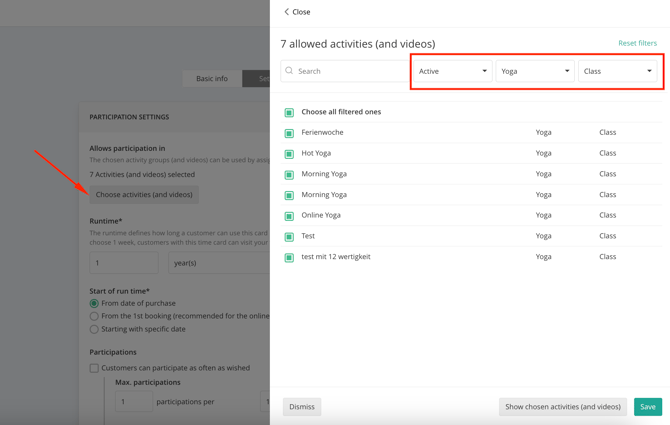Select Starting with specific date radio
Viewport: 670px width, 425px height.
click(x=94, y=329)
